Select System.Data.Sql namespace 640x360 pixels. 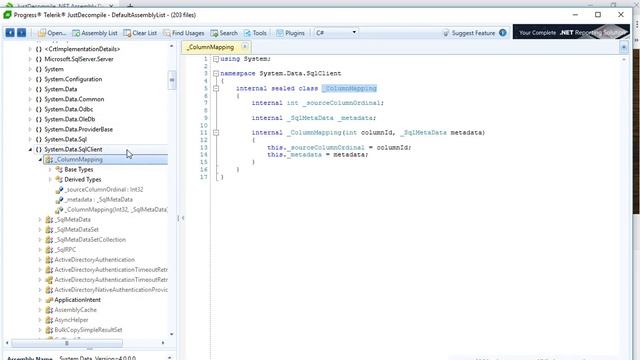pyautogui.click(x=65, y=140)
